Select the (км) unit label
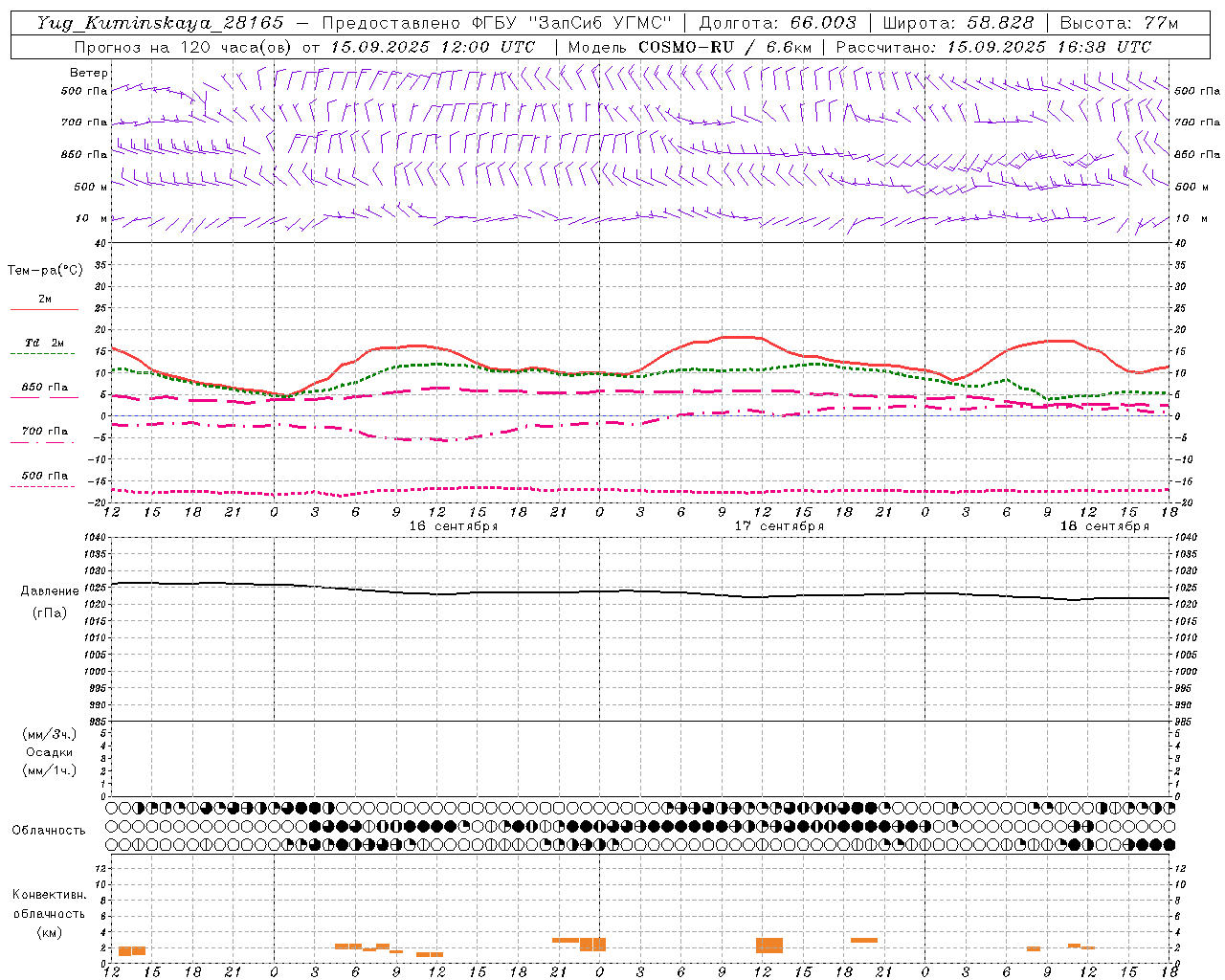This screenshot has width=1225, height=980. 49,932
